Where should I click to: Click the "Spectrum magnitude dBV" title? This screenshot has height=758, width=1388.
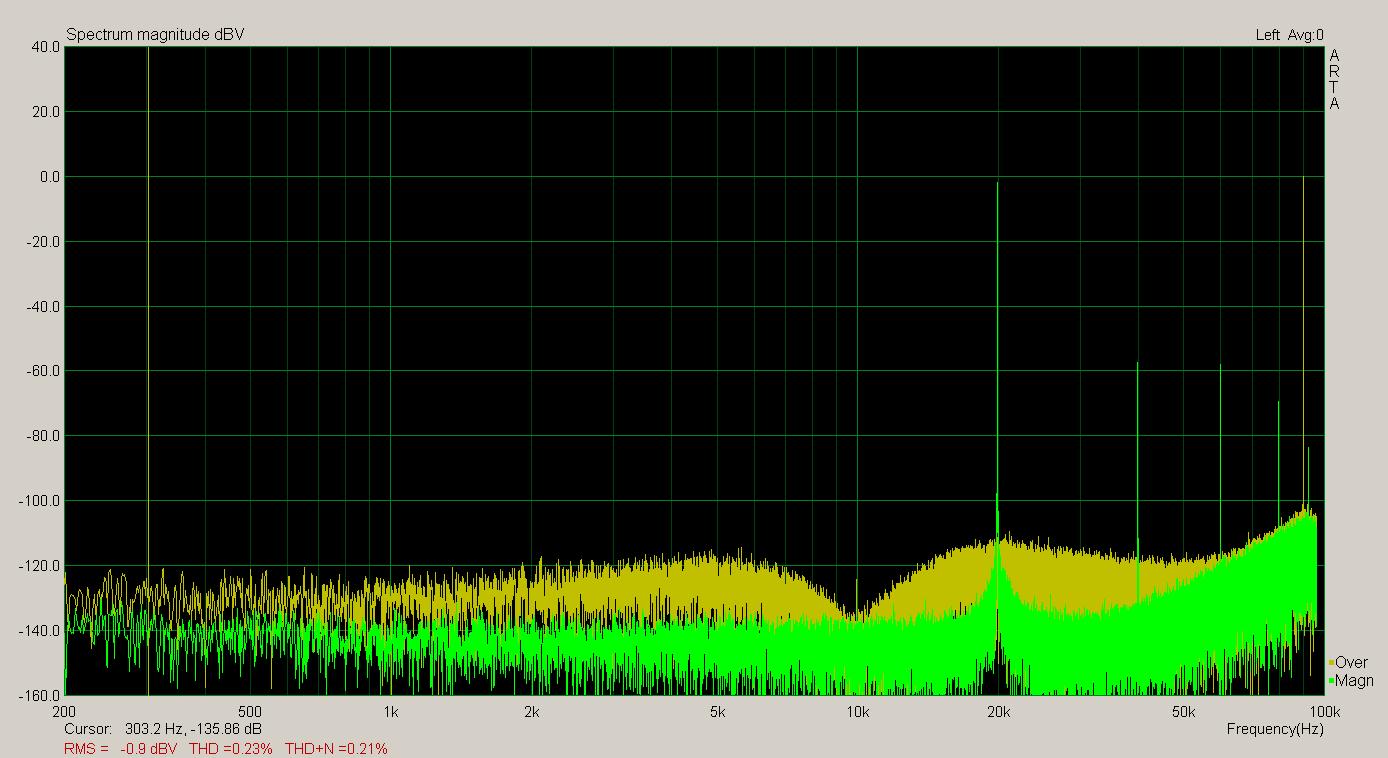(155, 35)
